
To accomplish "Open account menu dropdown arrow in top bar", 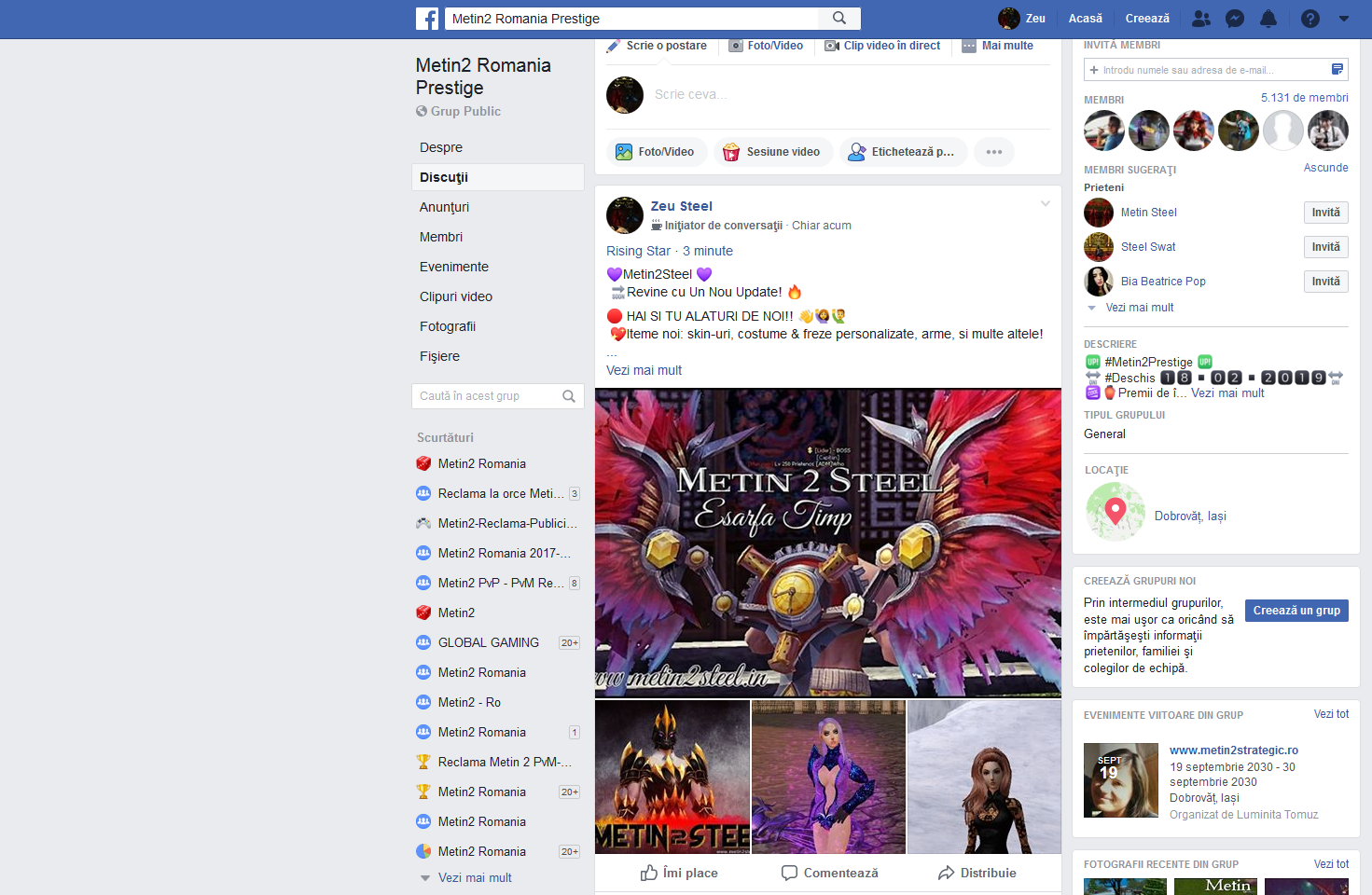I will pyautogui.click(x=1343, y=19).
